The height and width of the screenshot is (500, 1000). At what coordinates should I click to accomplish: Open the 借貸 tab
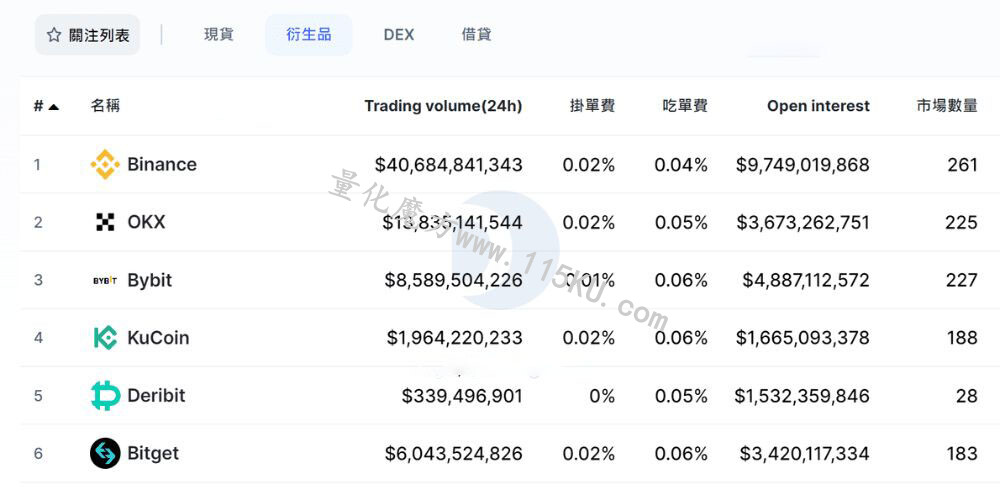tap(476, 34)
